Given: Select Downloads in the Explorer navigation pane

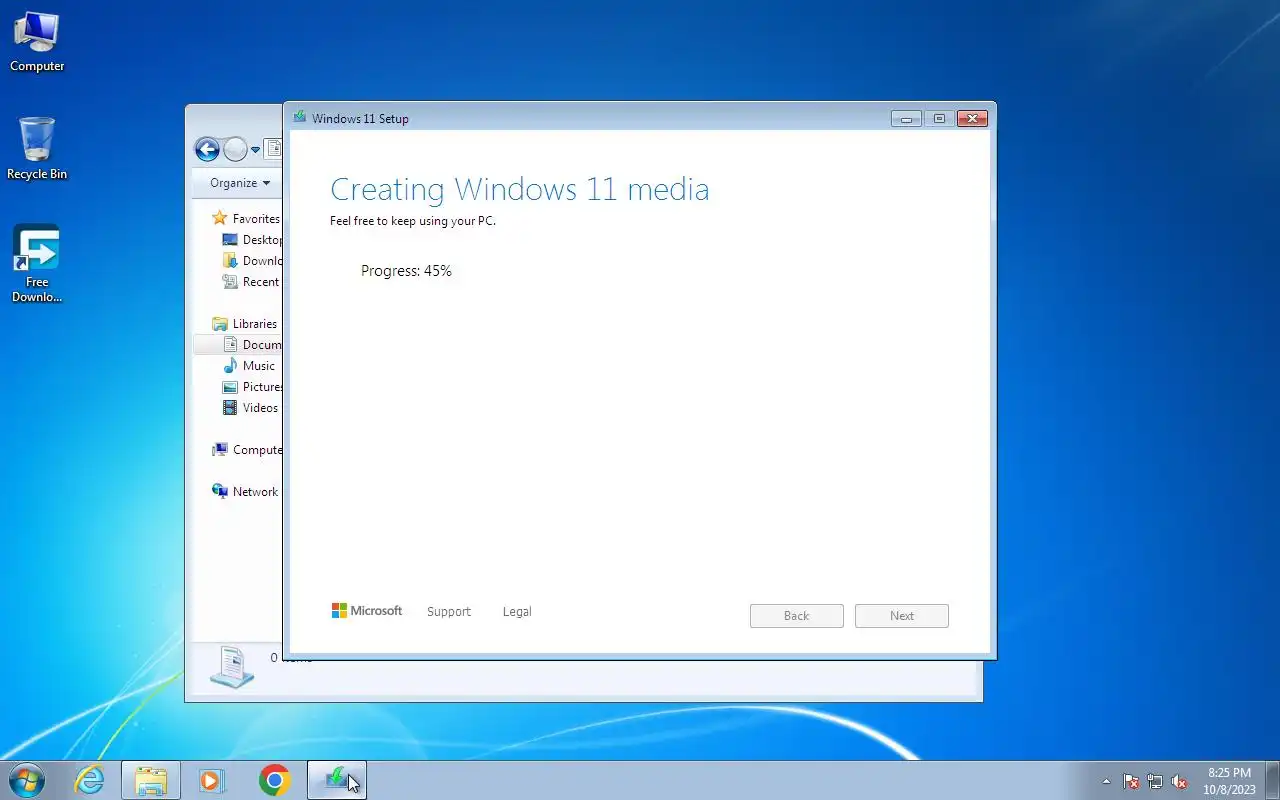Looking at the screenshot, I should (x=252, y=261).
